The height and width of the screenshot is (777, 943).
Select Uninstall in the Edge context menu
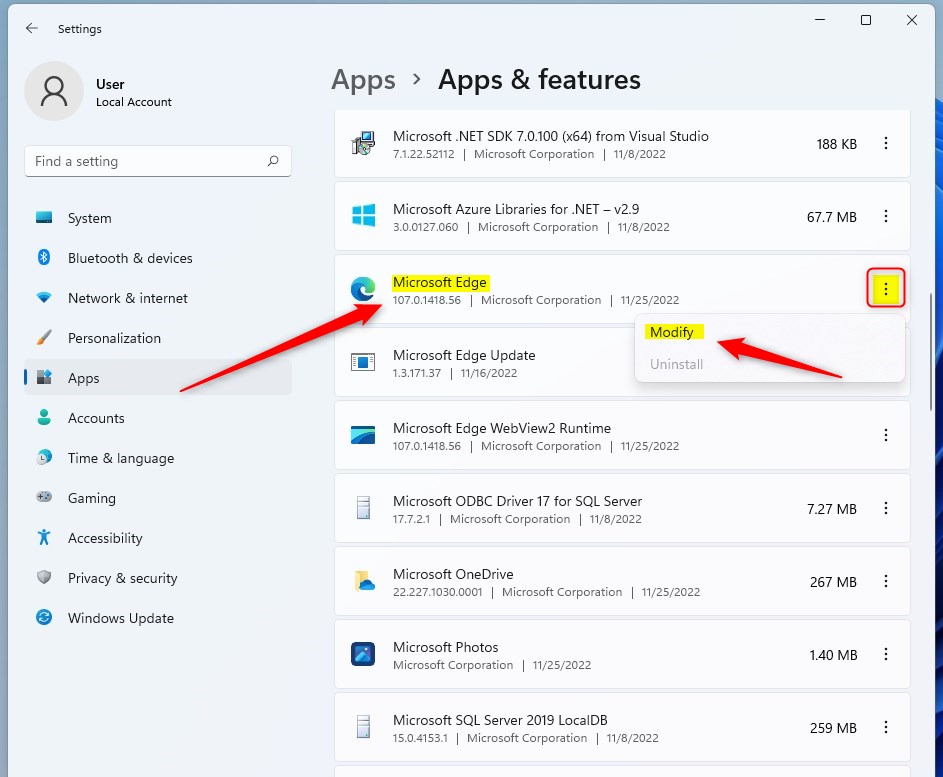point(676,364)
